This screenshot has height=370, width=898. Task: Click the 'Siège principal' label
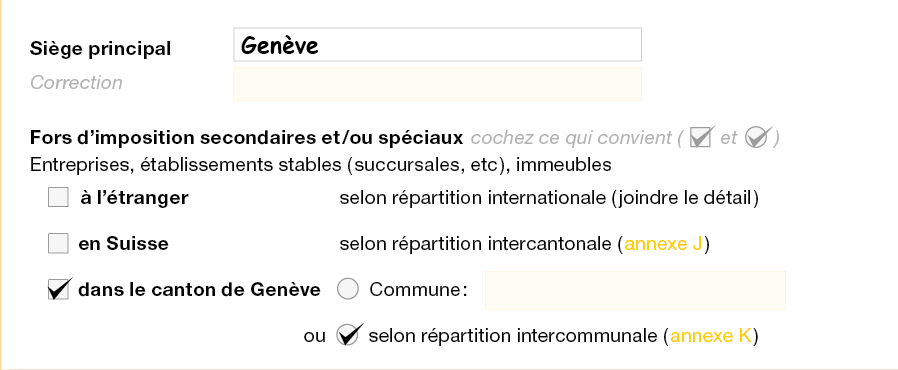(100, 49)
